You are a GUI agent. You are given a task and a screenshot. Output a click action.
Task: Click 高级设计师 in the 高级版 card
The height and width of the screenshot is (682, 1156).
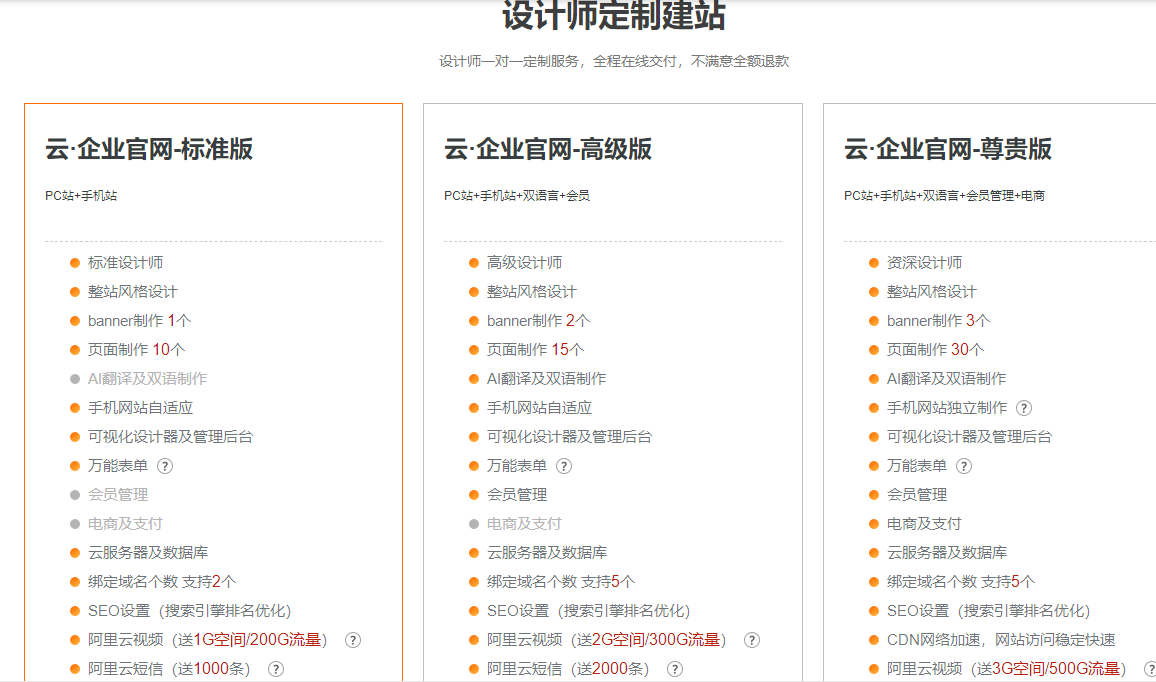coord(522,262)
